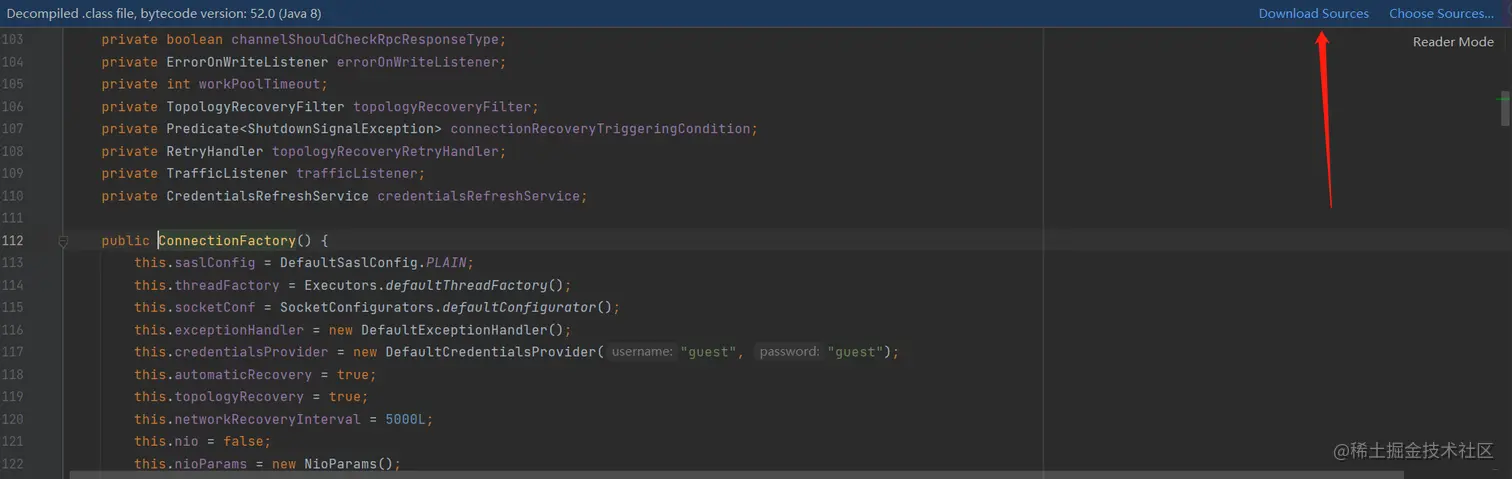The image size is (1512, 479).
Task: Click the topologyRecoveryFilter field name
Action: click(x=442, y=107)
